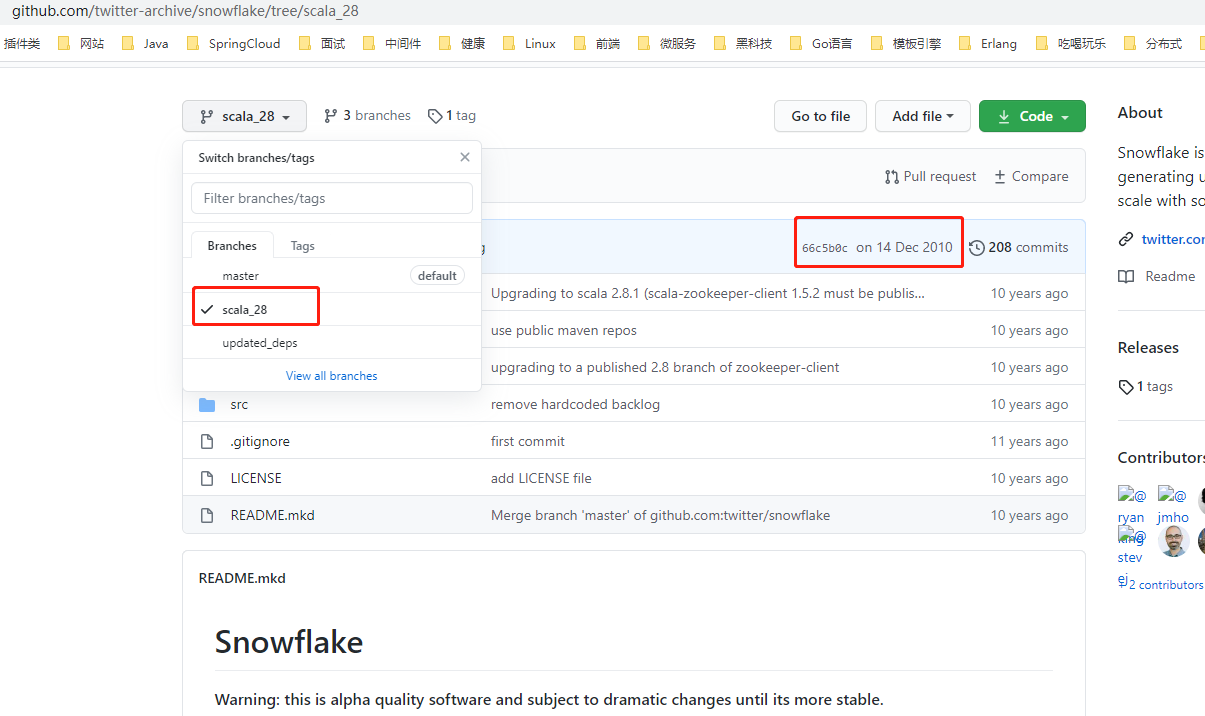Screen dimensions: 1205x716
Task: Click the tag icon under Releases
Action: pos(1125,387)
